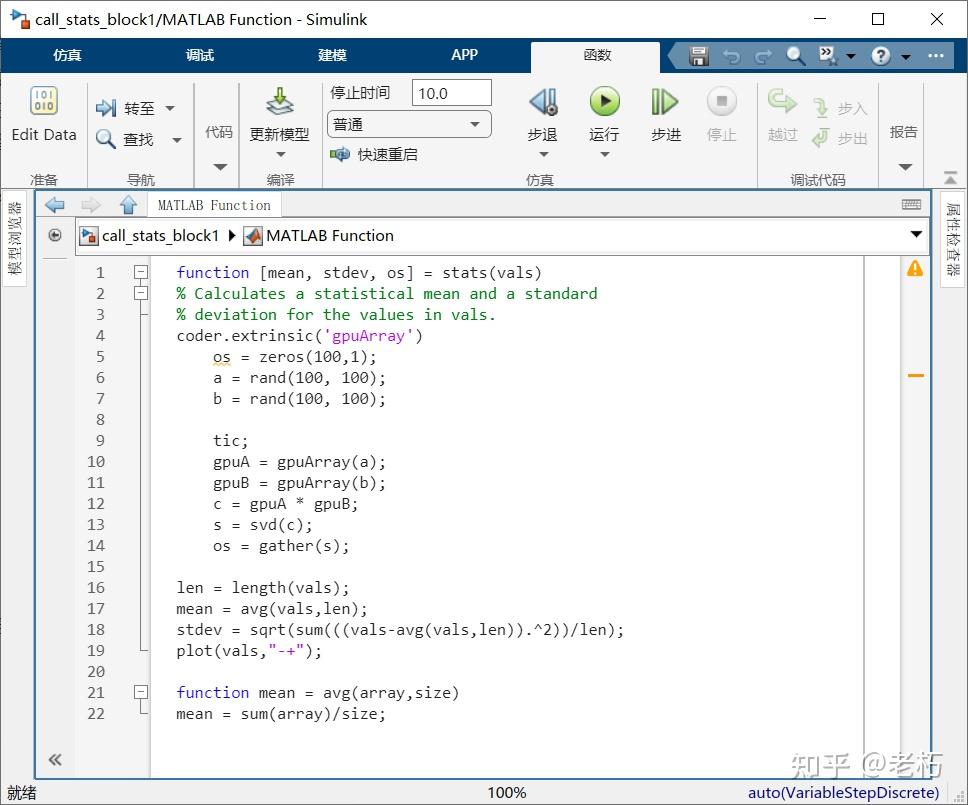Click the 步进 step forward icon
Image resolution: width=968 pixels, height=805 pixels.
pyautogui.click(x=665, y=102)
